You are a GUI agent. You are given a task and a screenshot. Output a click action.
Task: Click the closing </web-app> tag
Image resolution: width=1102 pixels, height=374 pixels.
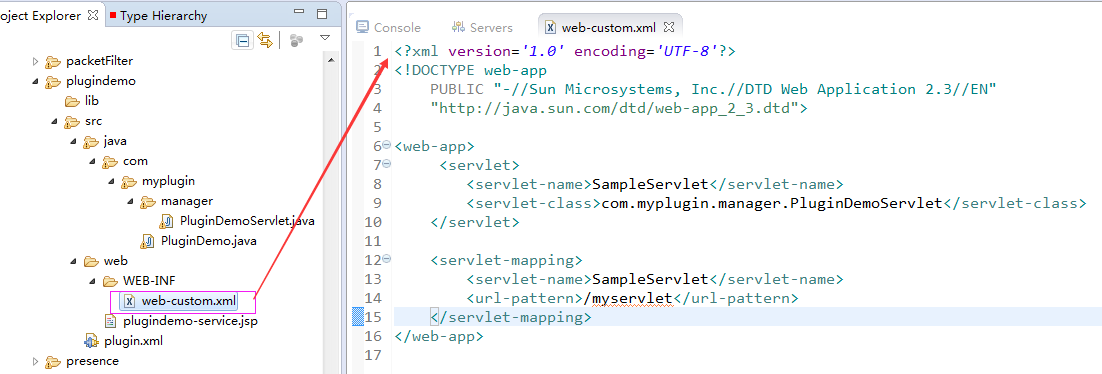point(439,336)
